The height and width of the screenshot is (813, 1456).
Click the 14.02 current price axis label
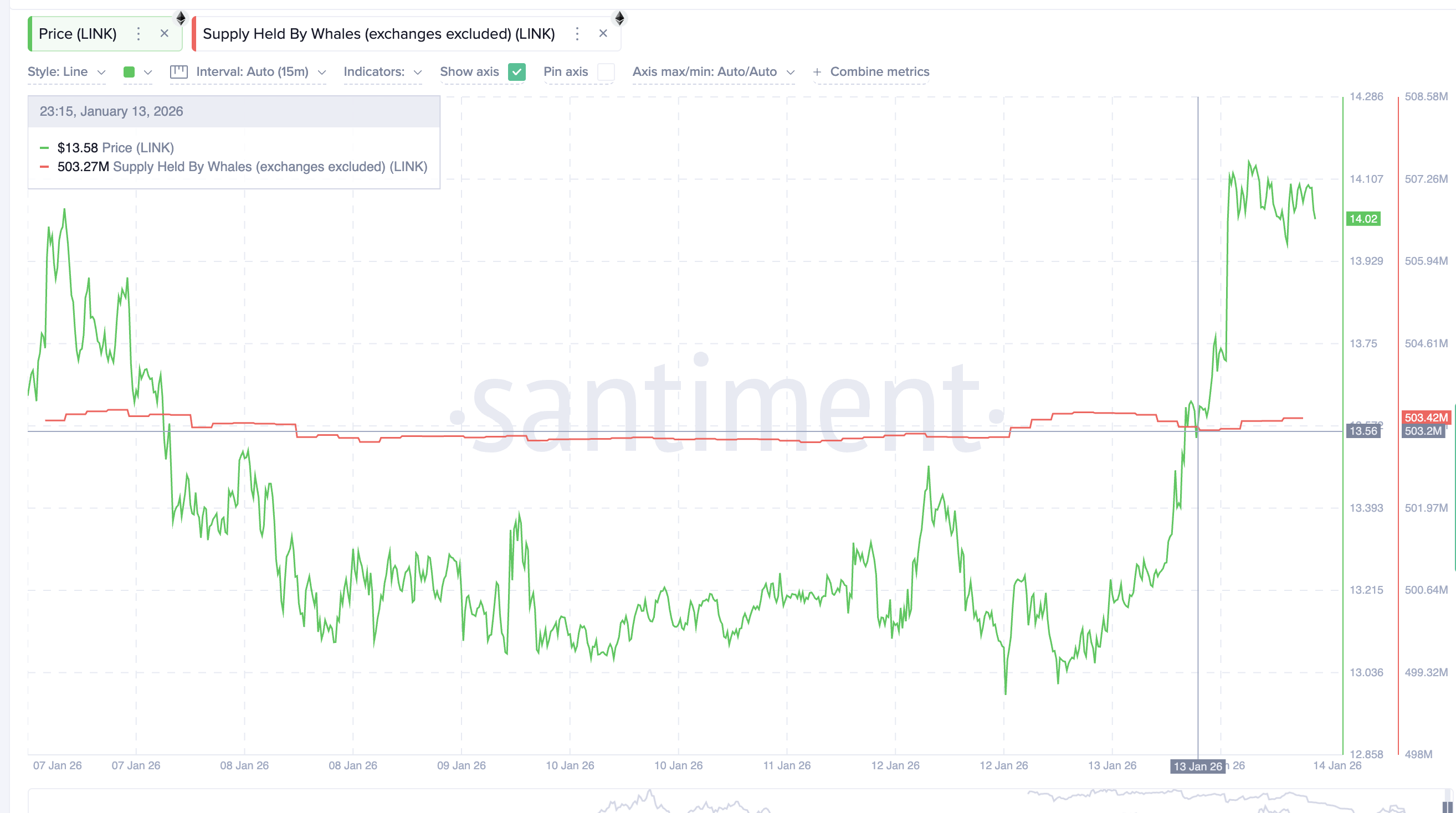point(1363,219)
